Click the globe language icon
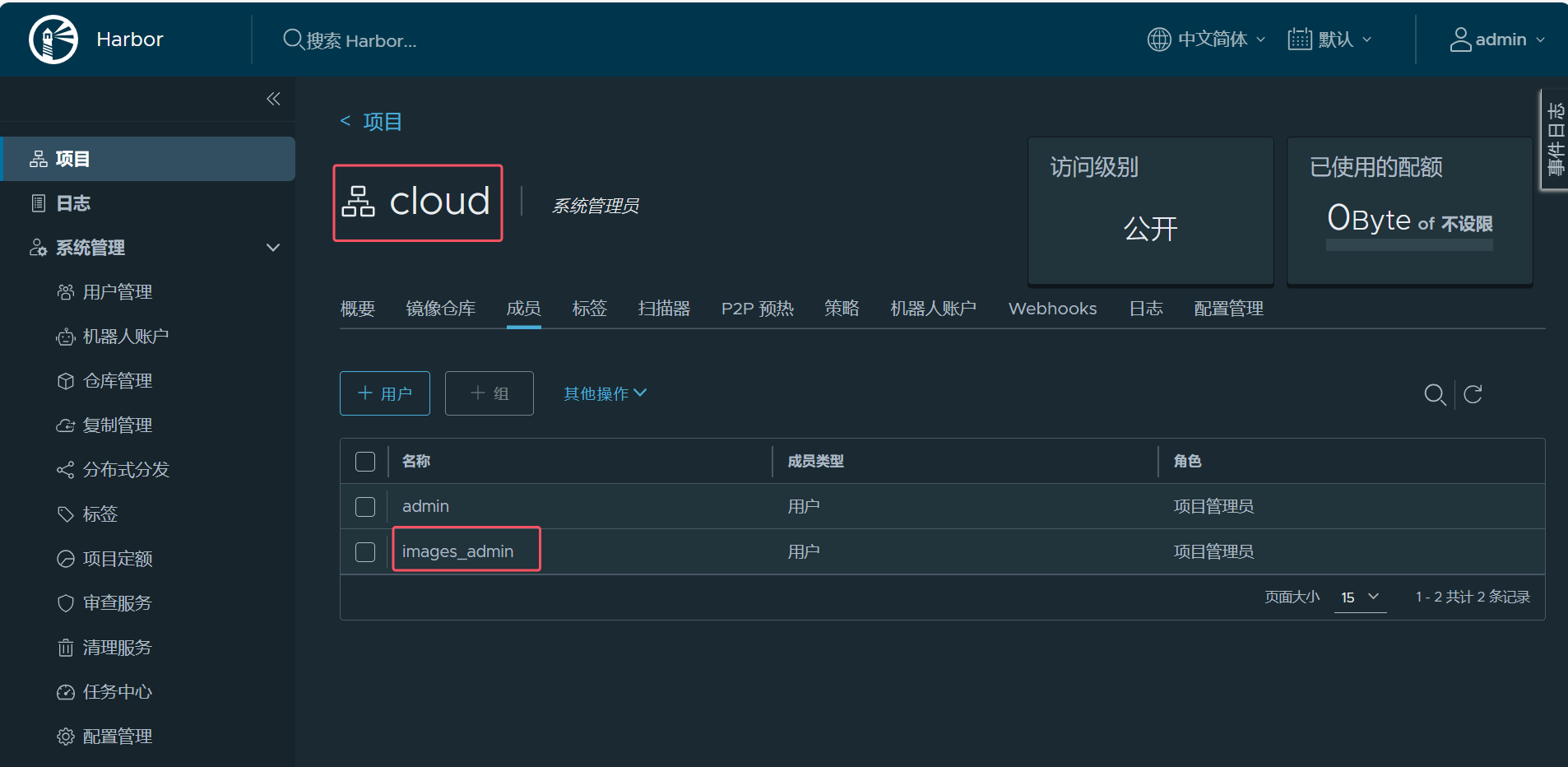Image resolution: width=1568 pixels, height=767 pixels. click(1159, 40)
